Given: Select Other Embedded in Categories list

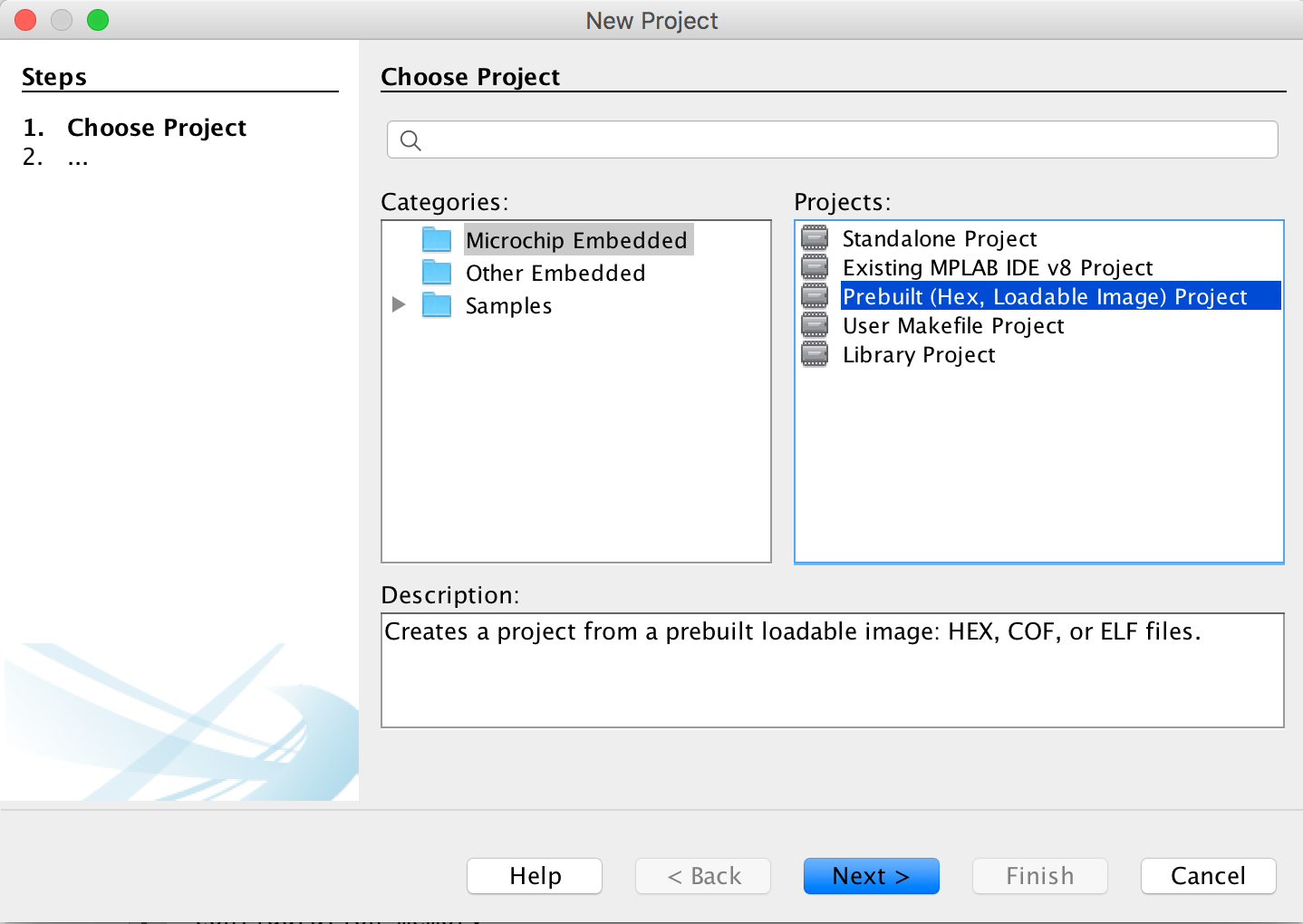Looking at the screenshot, I should [x=555, y=272].
